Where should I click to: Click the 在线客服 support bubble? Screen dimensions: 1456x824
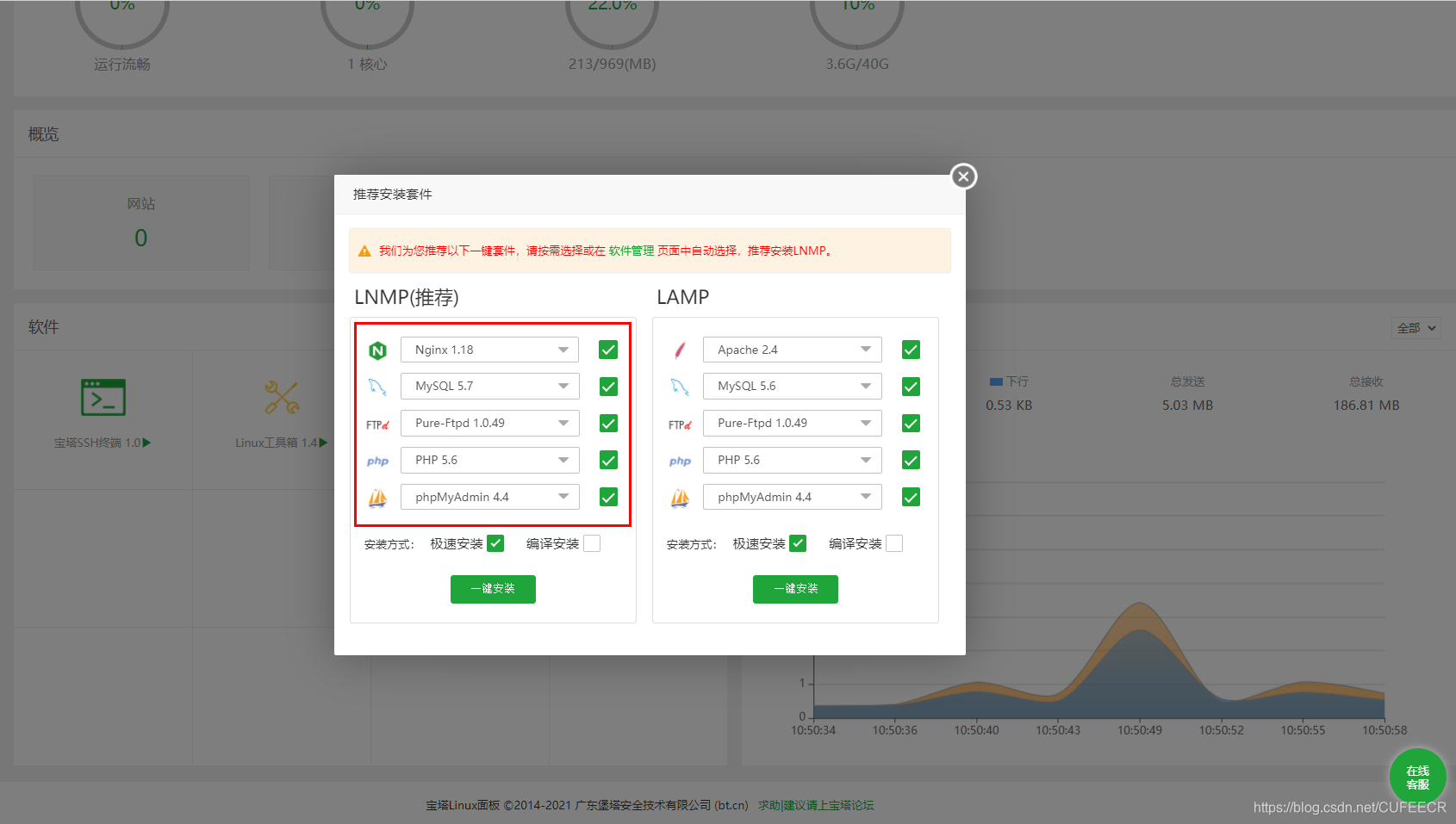tap(1417, 777)
